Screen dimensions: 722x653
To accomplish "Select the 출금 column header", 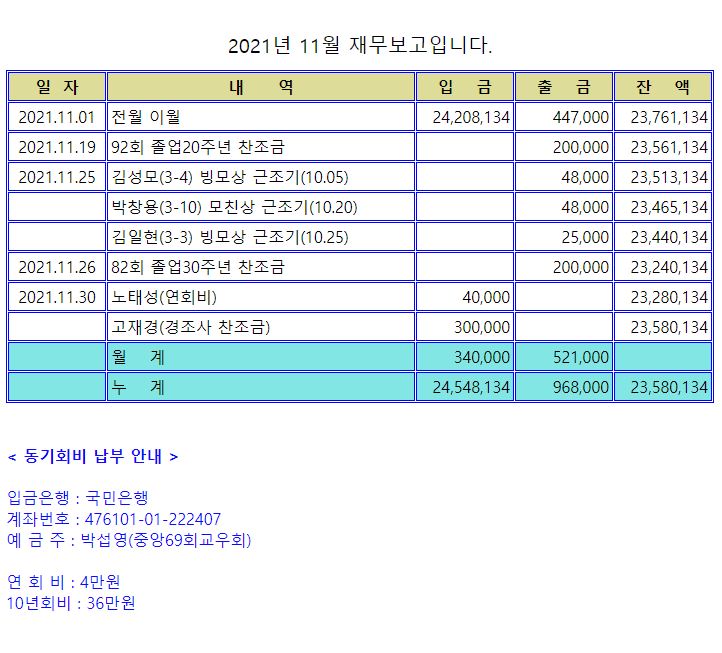I will [563, 87].
